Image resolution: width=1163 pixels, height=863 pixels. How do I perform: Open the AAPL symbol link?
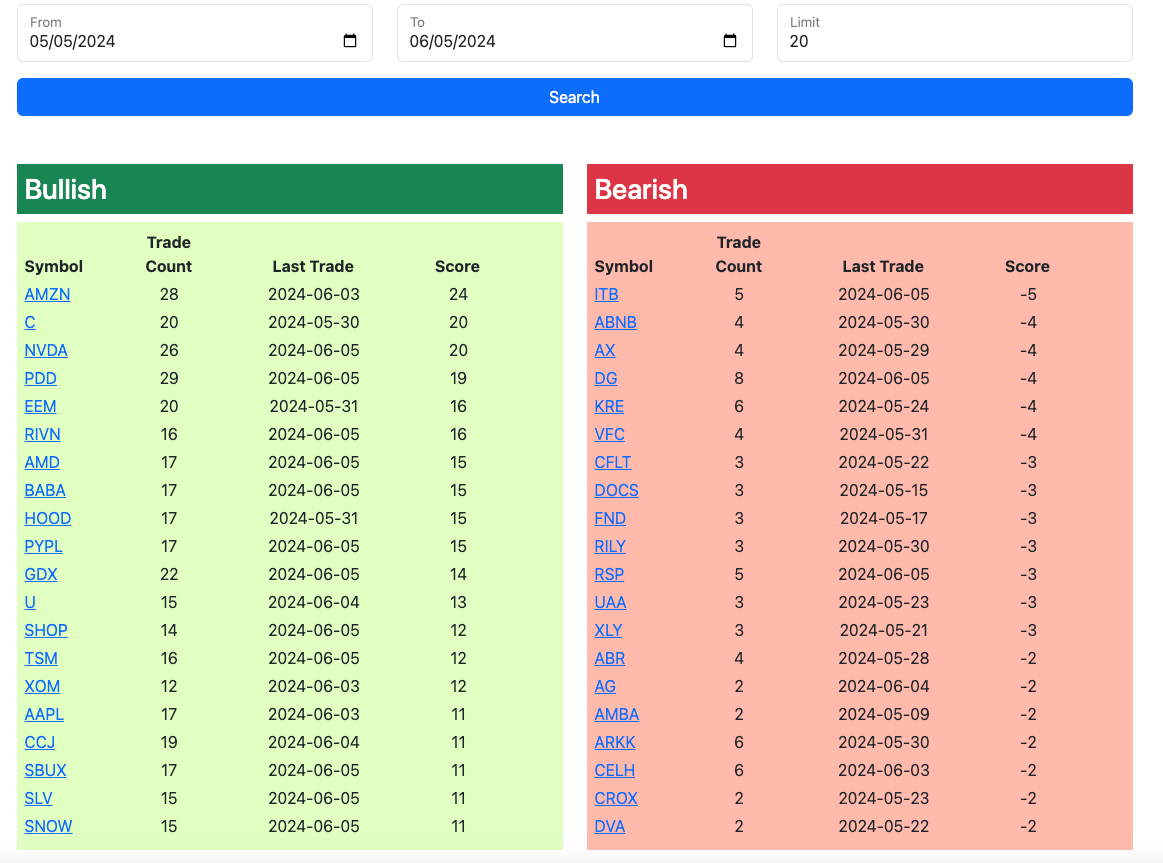[x=44, y=715]
